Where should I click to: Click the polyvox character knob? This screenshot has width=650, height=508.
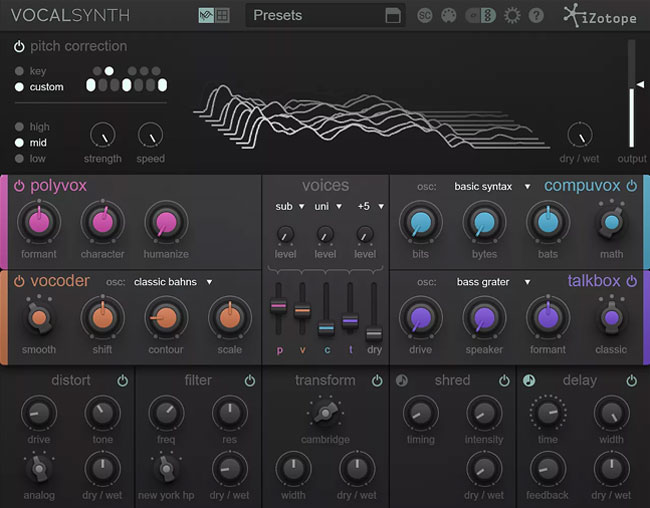tap(102, 222)
